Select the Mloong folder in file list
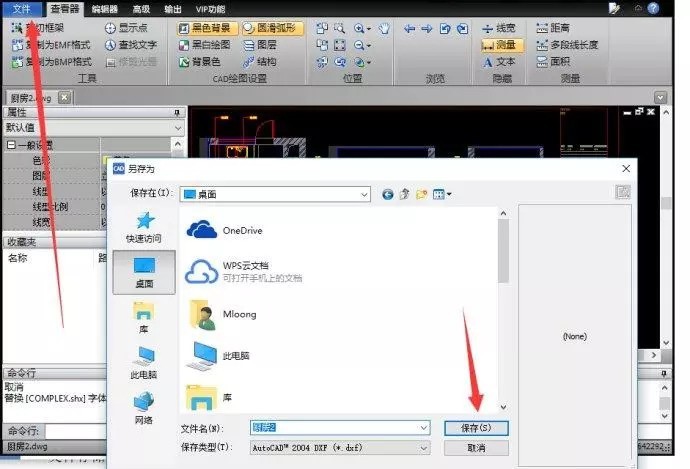 point(223,315)
